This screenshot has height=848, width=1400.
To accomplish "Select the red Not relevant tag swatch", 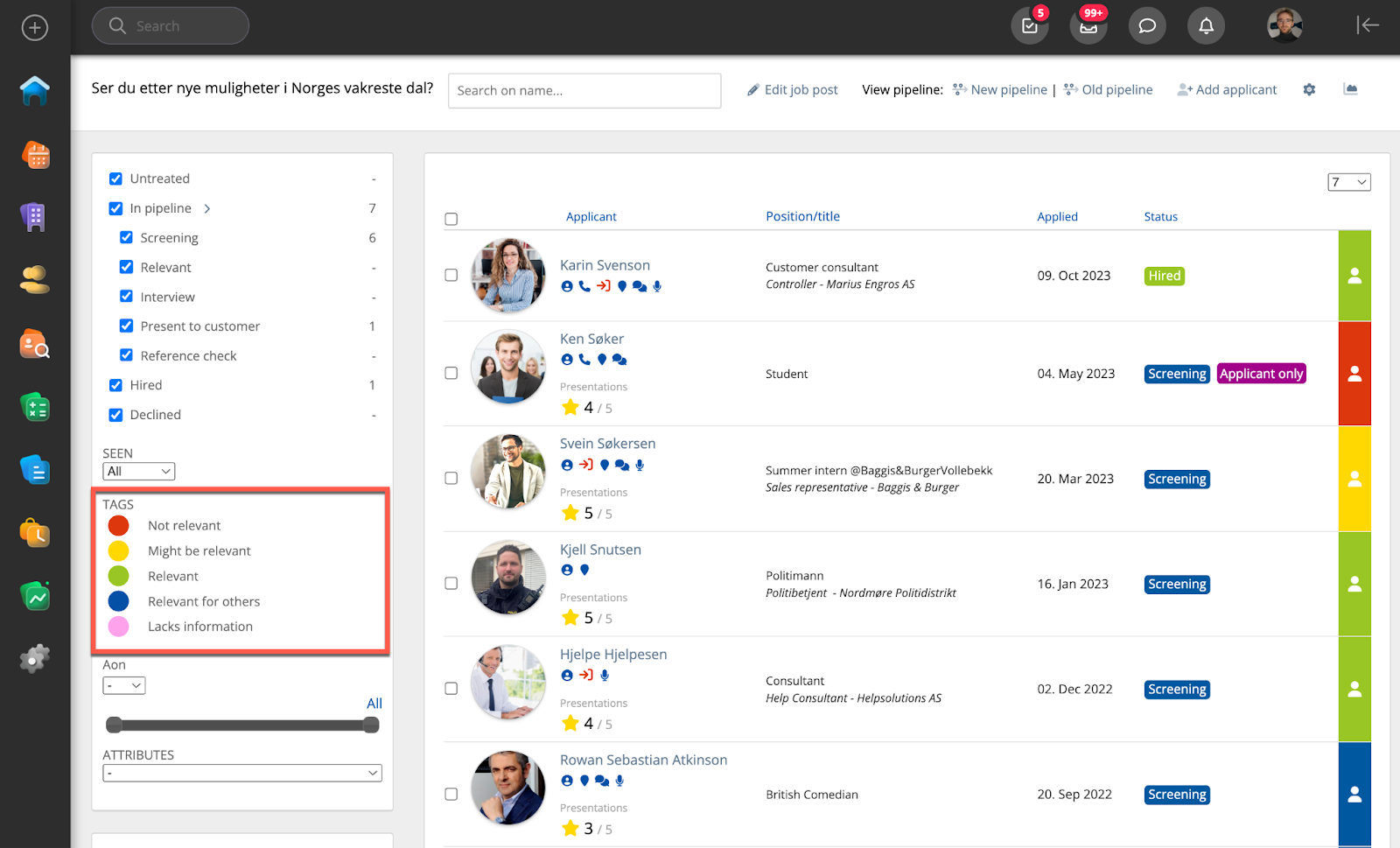I will [118, 525].
